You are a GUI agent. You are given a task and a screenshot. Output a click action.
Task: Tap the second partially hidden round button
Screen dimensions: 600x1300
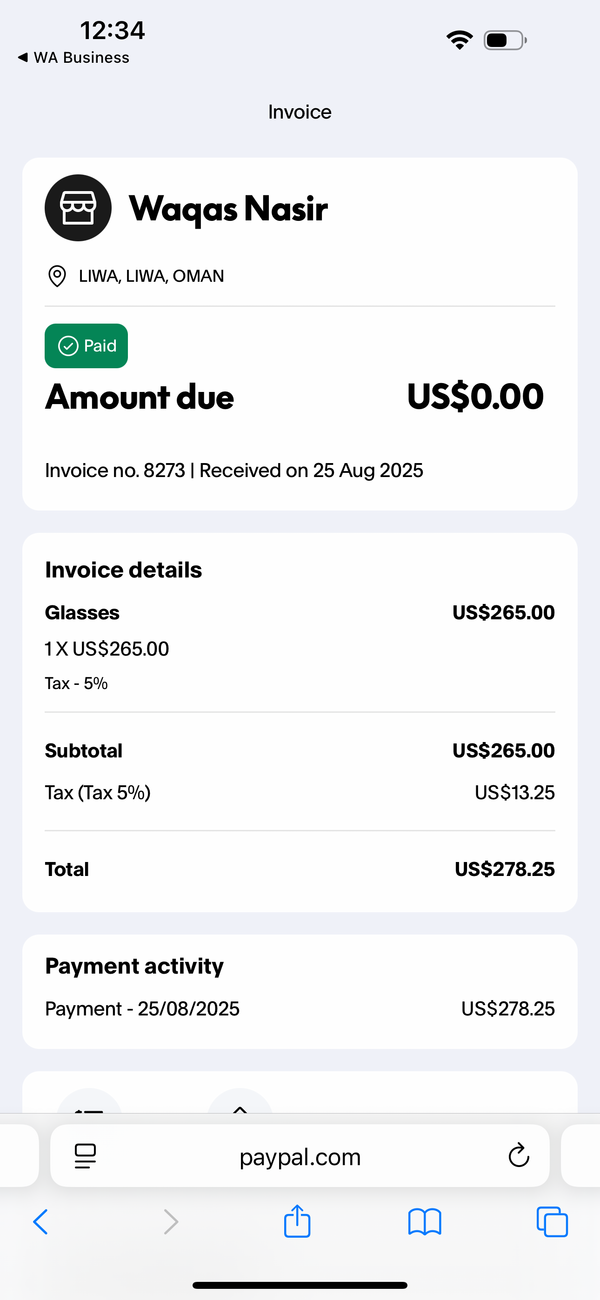click(x=240, y=1100)
